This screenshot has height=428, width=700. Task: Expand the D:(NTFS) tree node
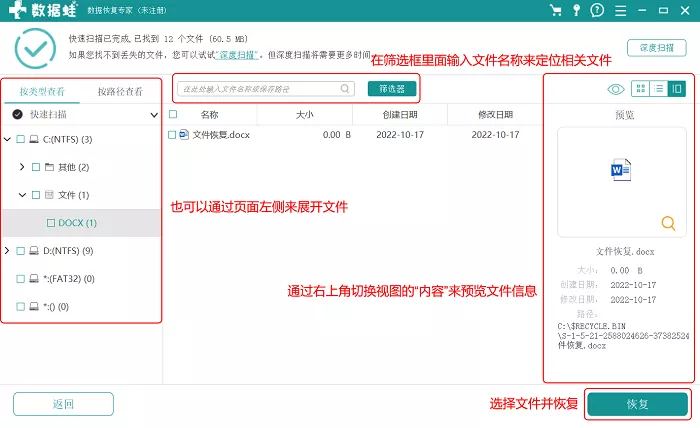pos(7,250)
